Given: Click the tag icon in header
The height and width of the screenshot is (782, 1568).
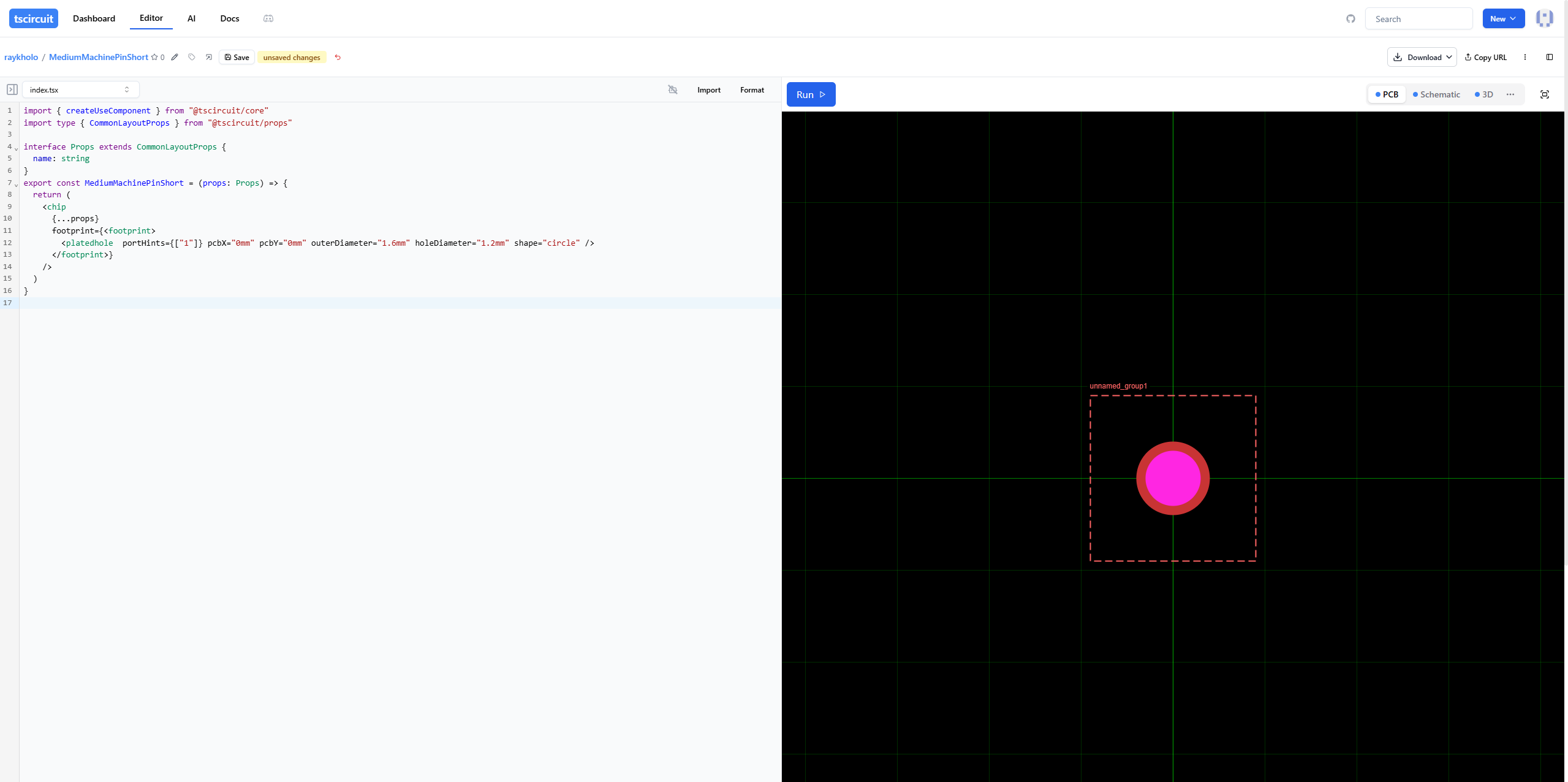Looking at the screenshot, I should pos(192,57).
